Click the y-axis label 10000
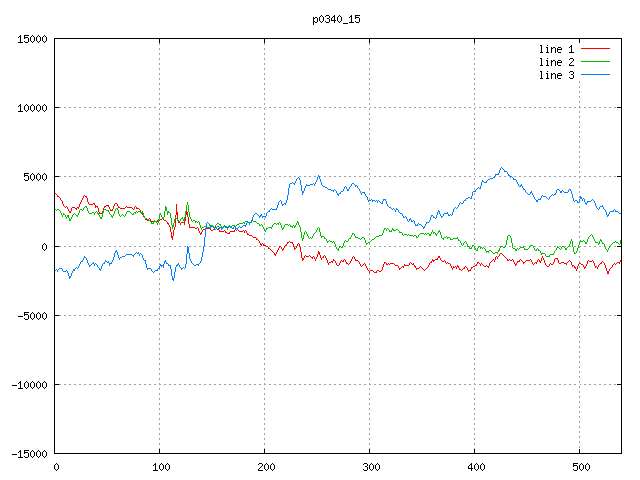 [x=32, y=108]
